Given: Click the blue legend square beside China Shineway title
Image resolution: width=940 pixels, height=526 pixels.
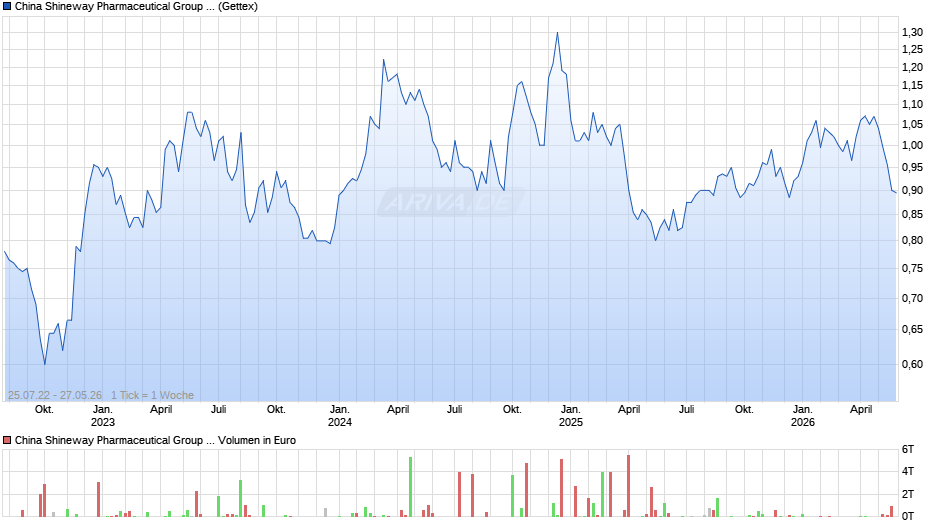Looking at the screenshot, I should [7, 6].
